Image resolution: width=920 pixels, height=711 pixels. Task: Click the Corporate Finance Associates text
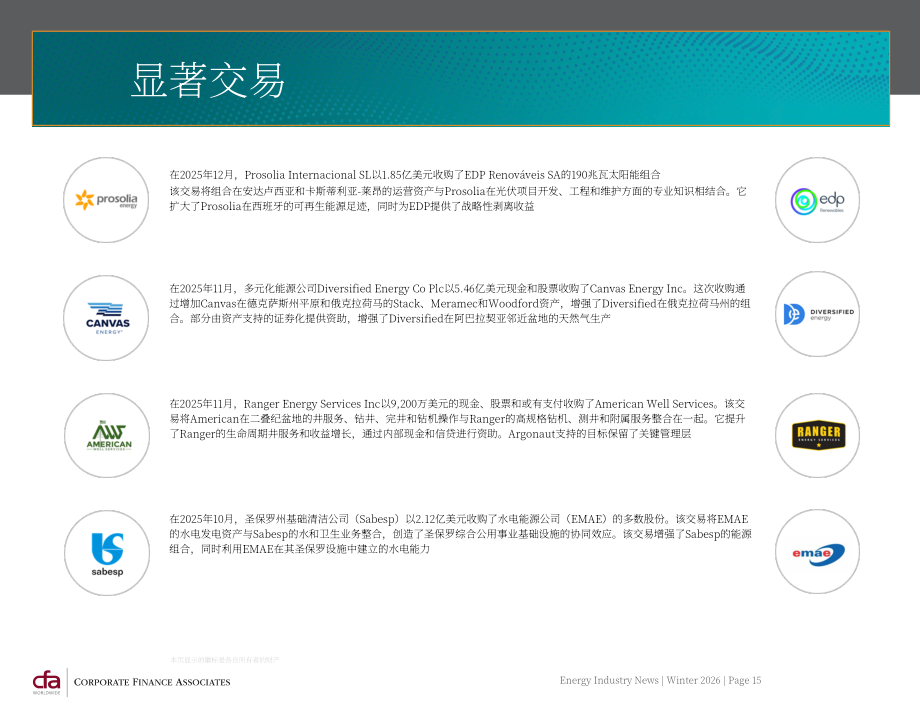[152, 682]
